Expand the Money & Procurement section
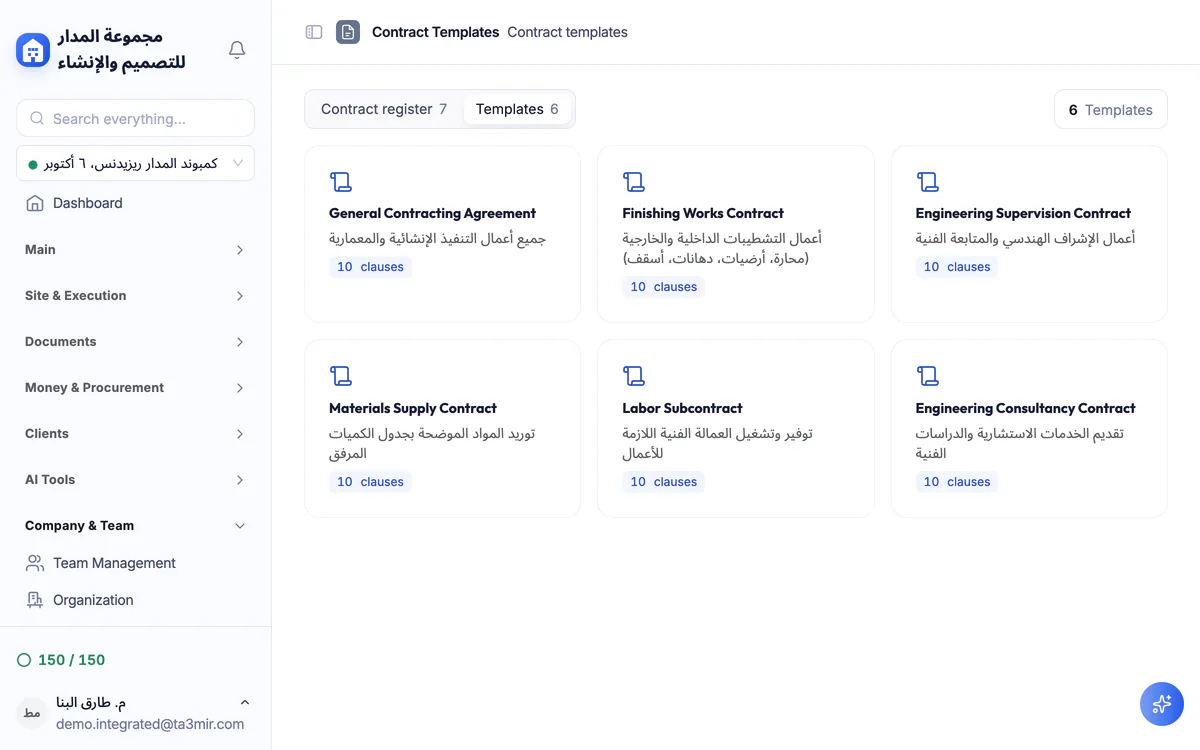Image resolution: width=1200 pixels, height=750 pixels. [135, 388]
